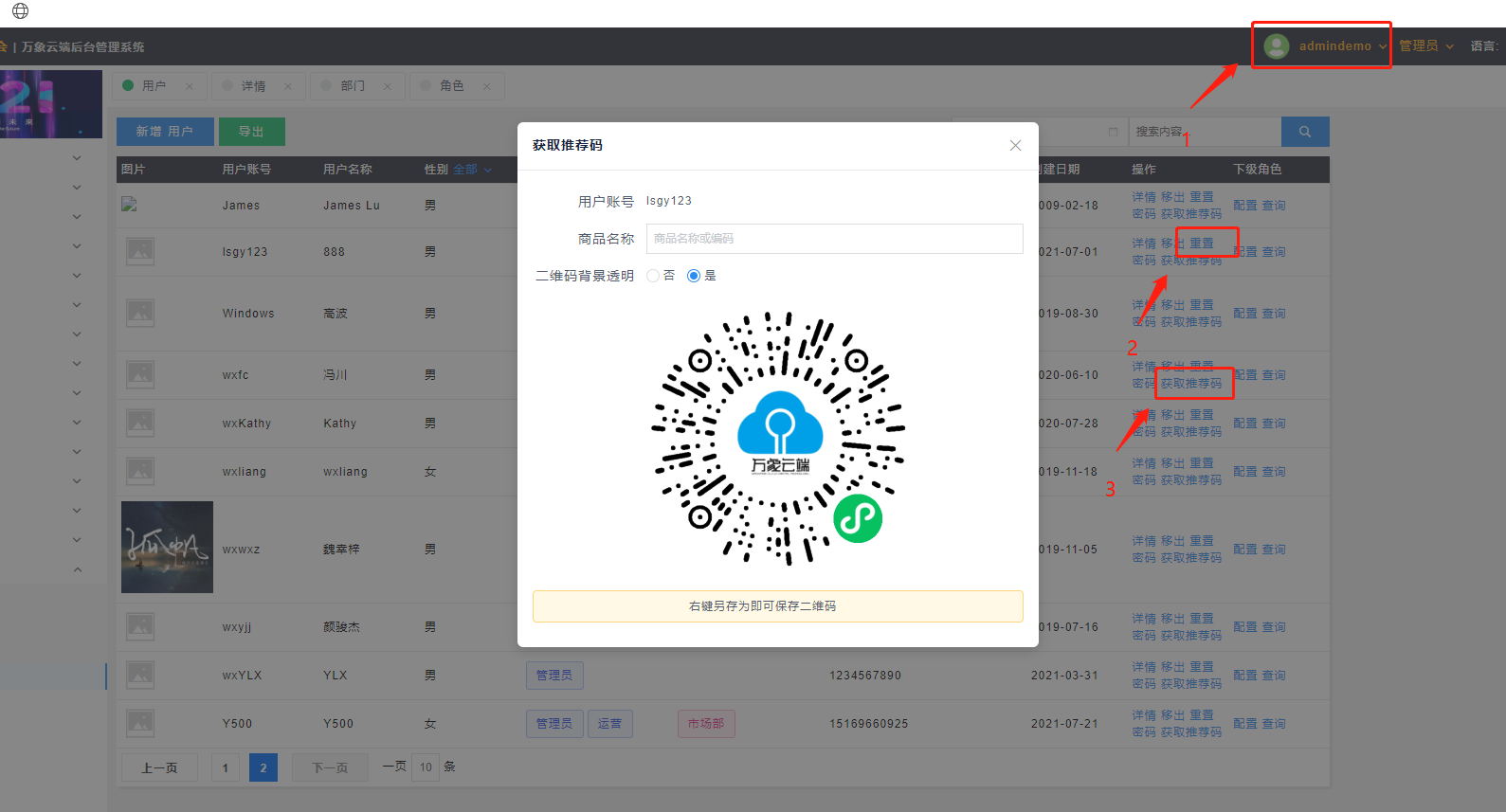
Task: Click the picture placeholder in lsgy123 row
Action: point(140,251)
